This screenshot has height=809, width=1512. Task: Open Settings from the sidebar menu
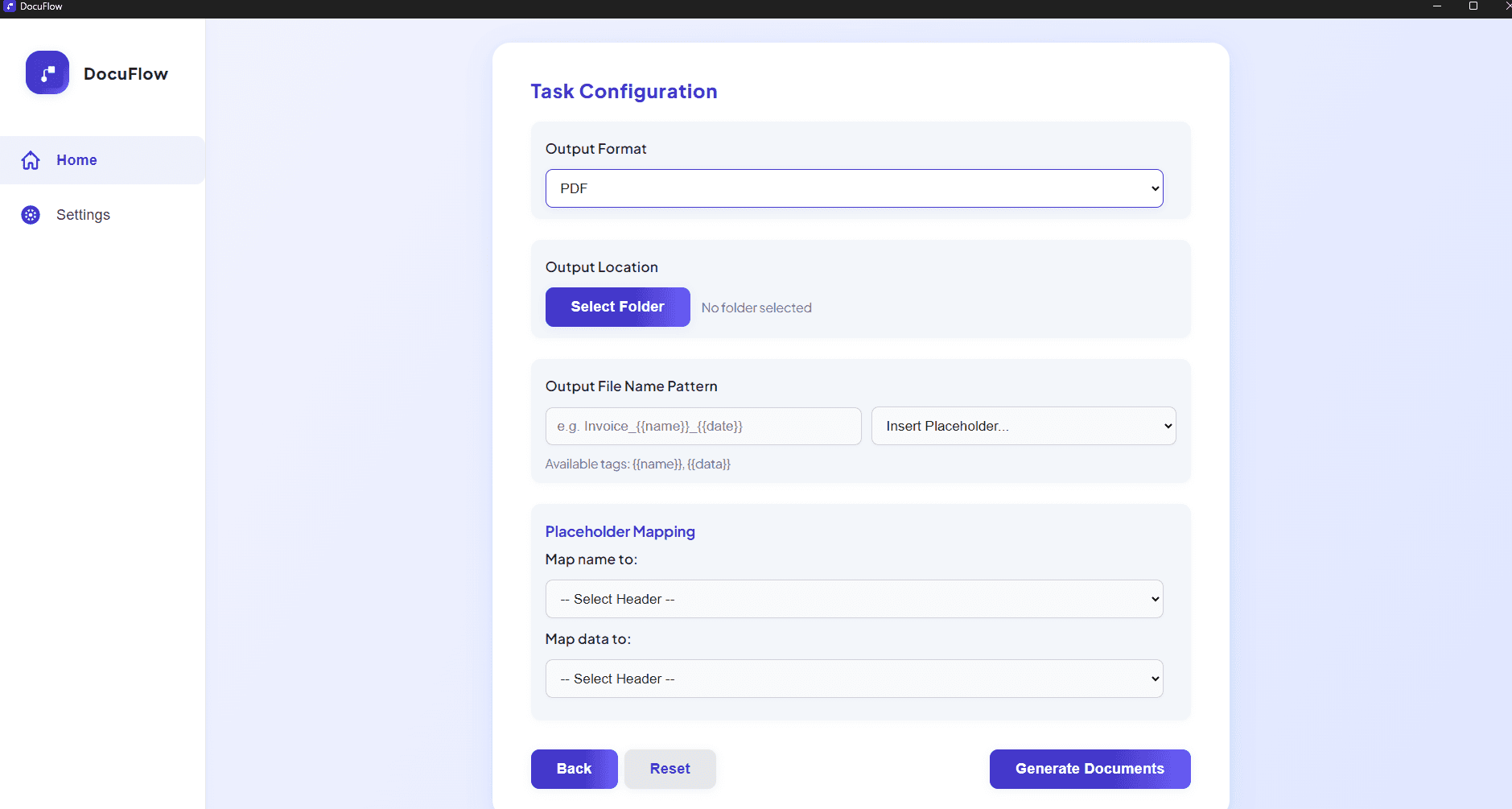point(83,215)
